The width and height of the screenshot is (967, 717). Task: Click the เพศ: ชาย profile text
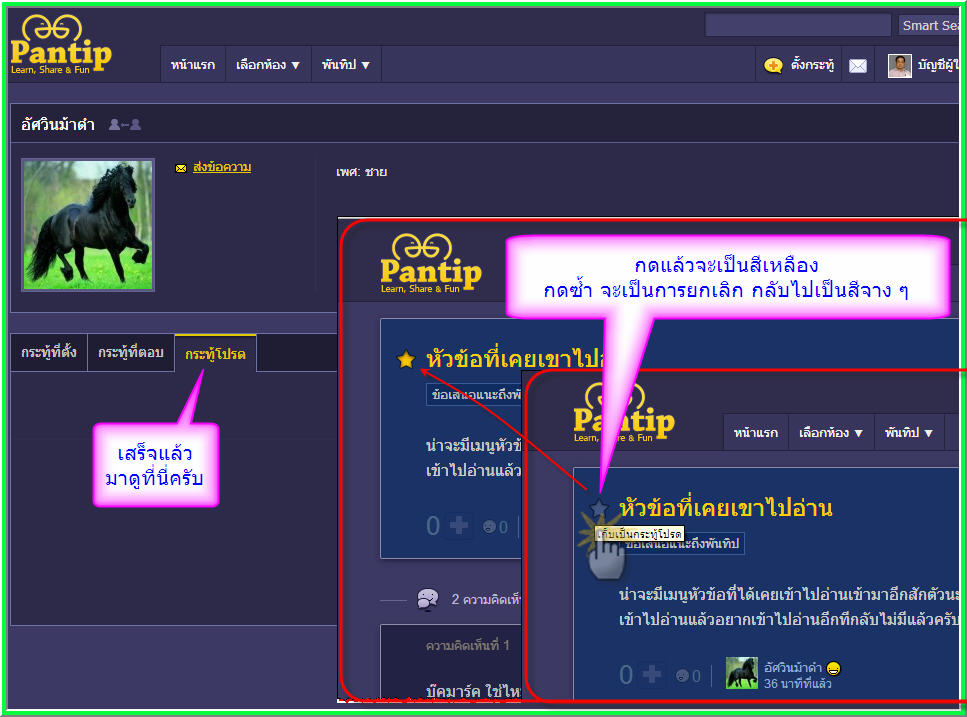pos(361,172)
